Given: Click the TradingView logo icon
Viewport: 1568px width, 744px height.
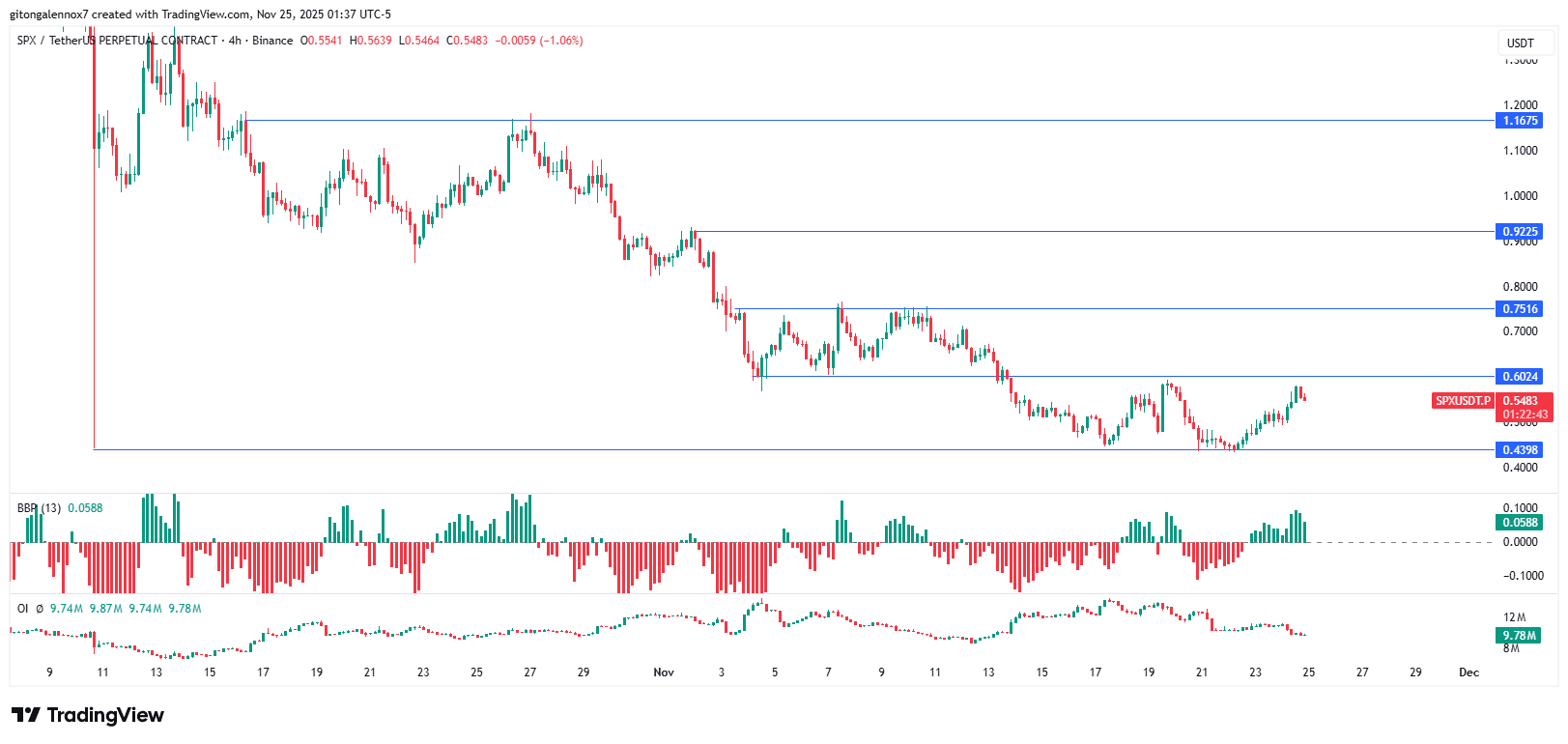Looking at the screenshot, I should click(26, 715).
